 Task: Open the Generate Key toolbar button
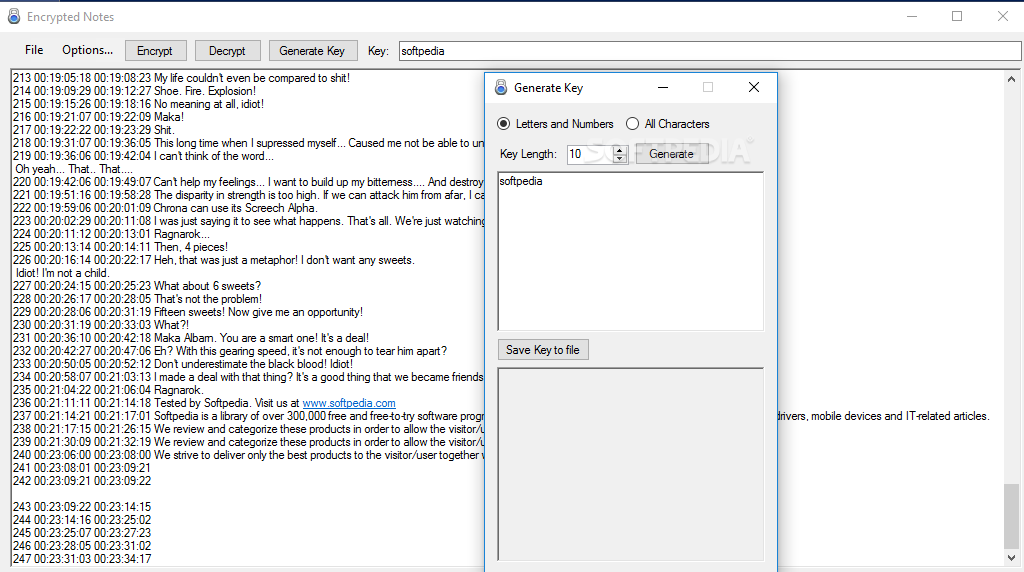coord(312,51)
